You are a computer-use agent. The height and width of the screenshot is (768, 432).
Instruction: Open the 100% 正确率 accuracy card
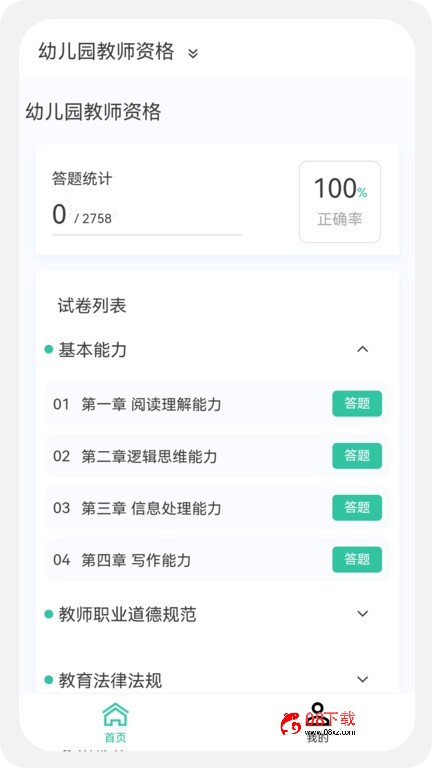point(340,202)
